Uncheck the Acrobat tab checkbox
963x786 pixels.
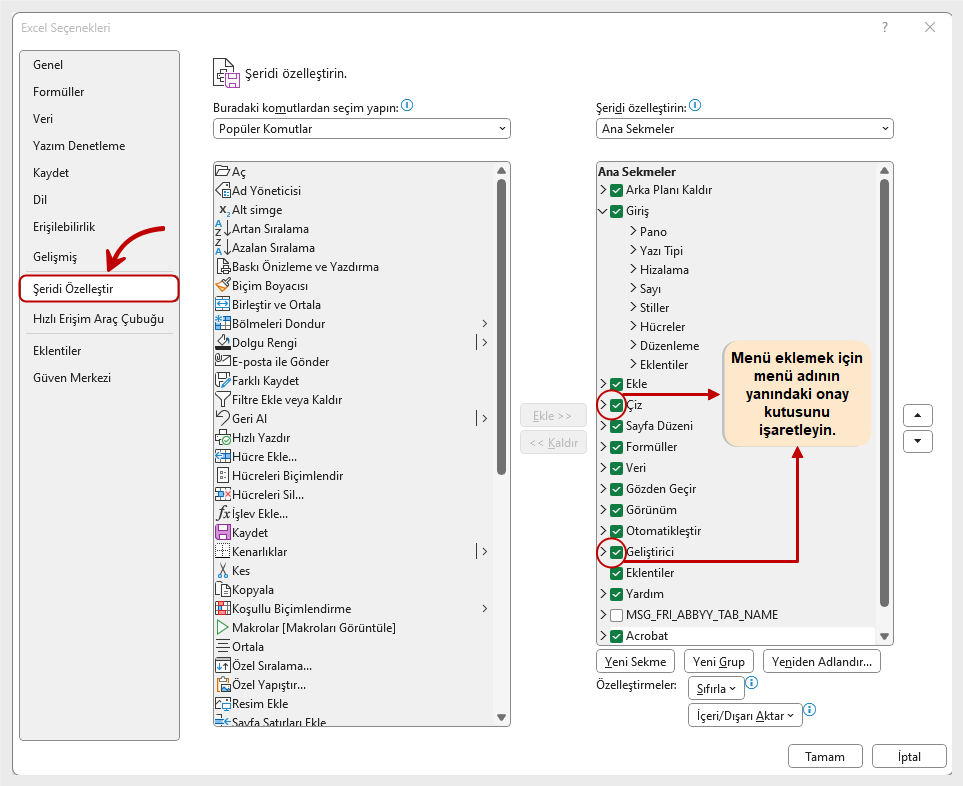coord(617,636)
